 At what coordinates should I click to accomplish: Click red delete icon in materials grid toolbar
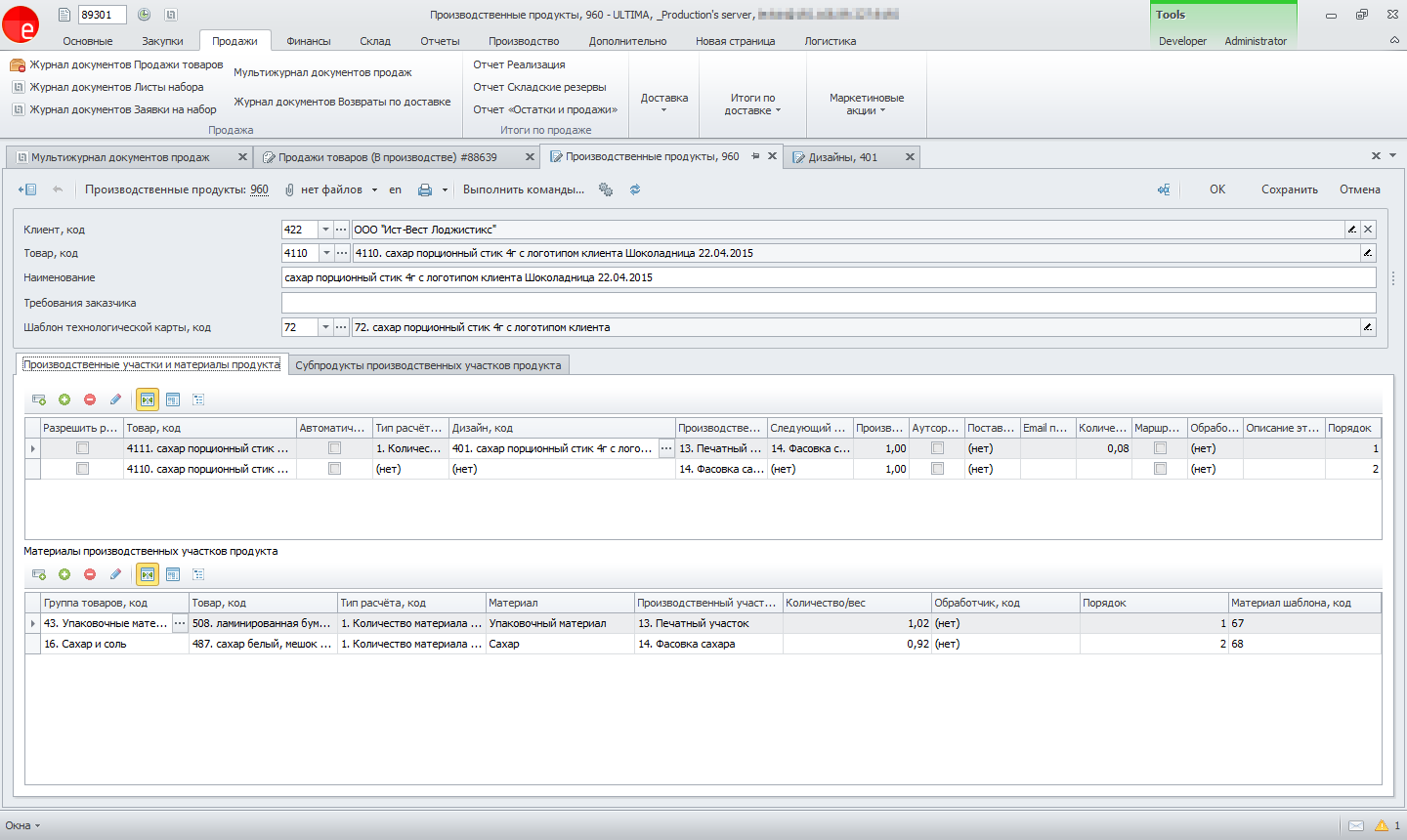click(90, 574)
